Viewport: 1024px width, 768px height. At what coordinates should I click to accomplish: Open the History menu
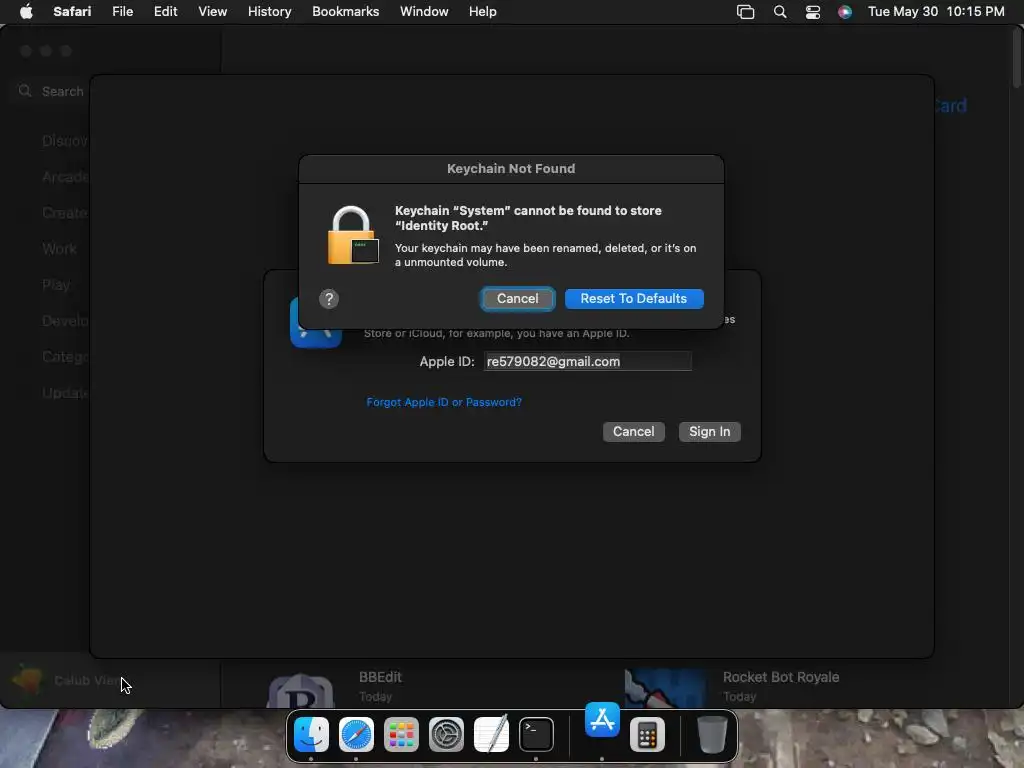point(269,12)
